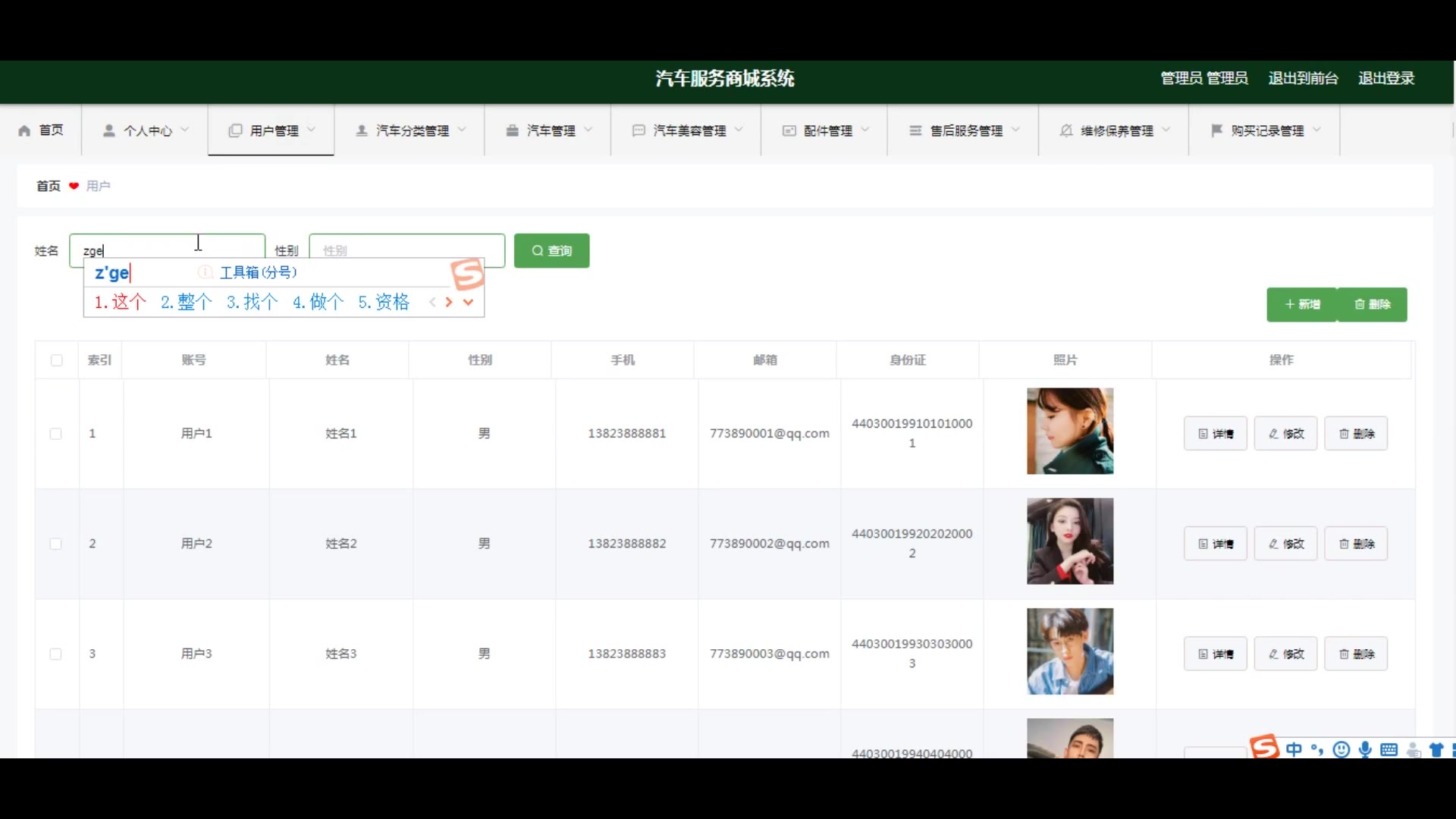The height and width of the screenshot is (819, 1456).
Task: Click 详情 button for 用户3
Action: pos(1216,654)
